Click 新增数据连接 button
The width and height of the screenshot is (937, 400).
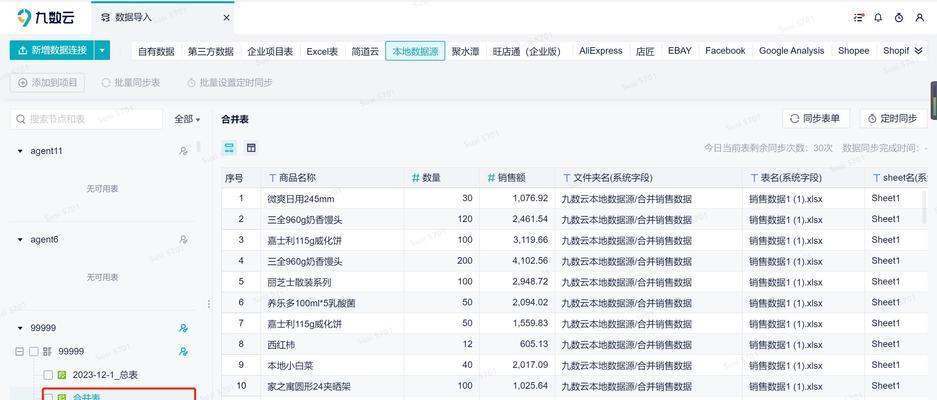pyautogui.click(x=52, y=50)
